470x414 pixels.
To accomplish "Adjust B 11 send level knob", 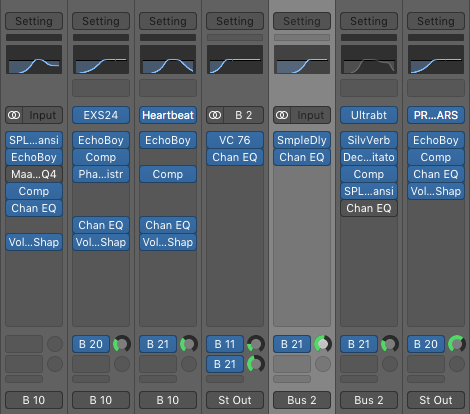I will (x=256, y=344).
